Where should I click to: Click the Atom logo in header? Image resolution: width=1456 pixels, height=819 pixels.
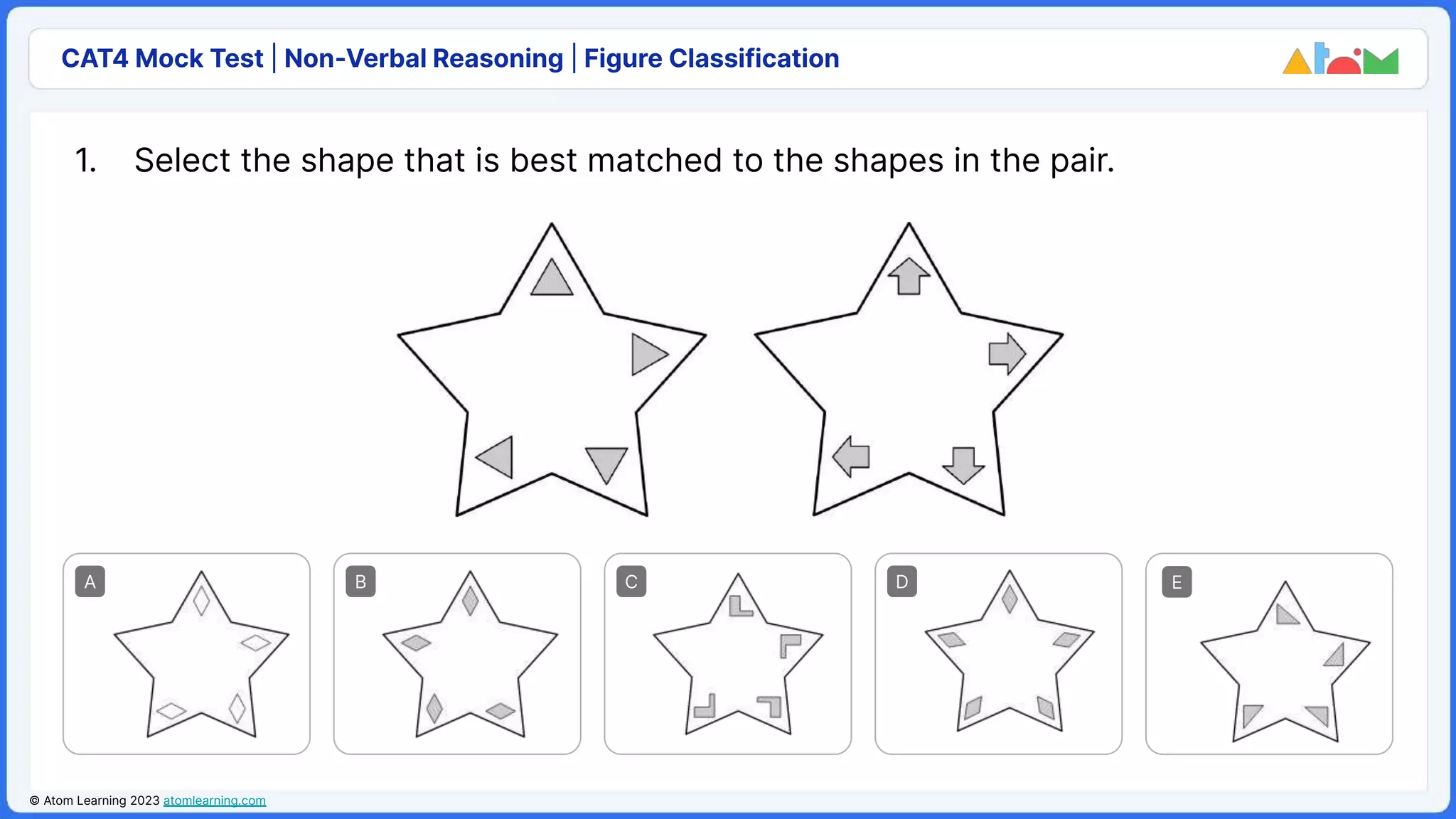[x=1340, y=59]
